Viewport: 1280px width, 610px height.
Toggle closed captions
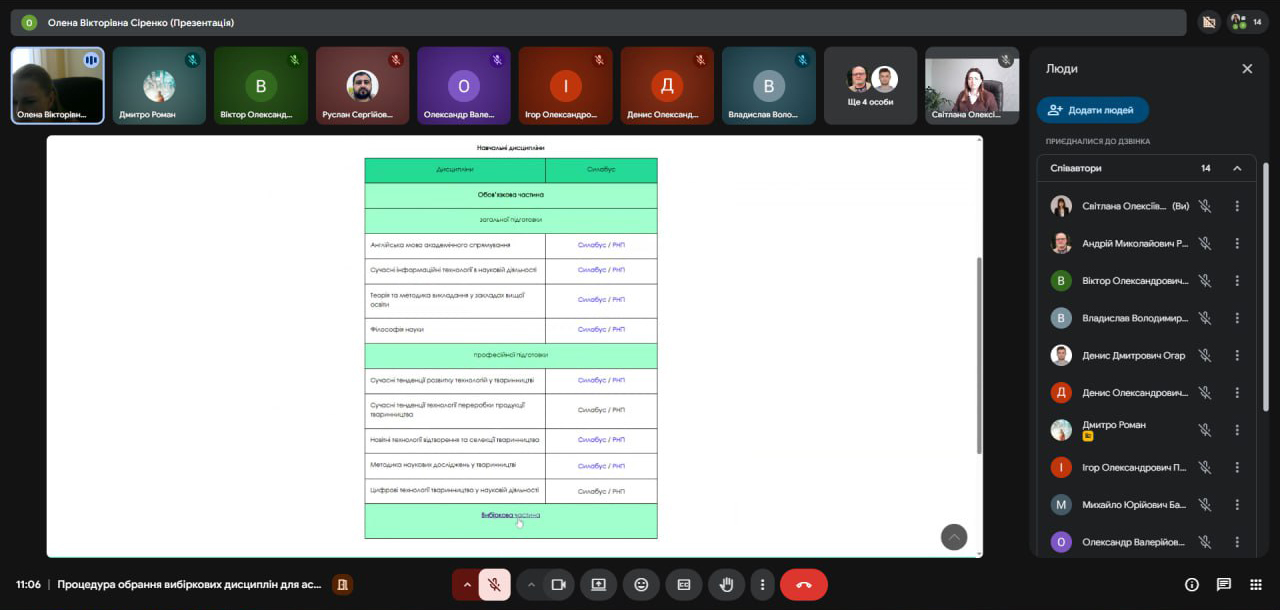click(x=684, y=585)
